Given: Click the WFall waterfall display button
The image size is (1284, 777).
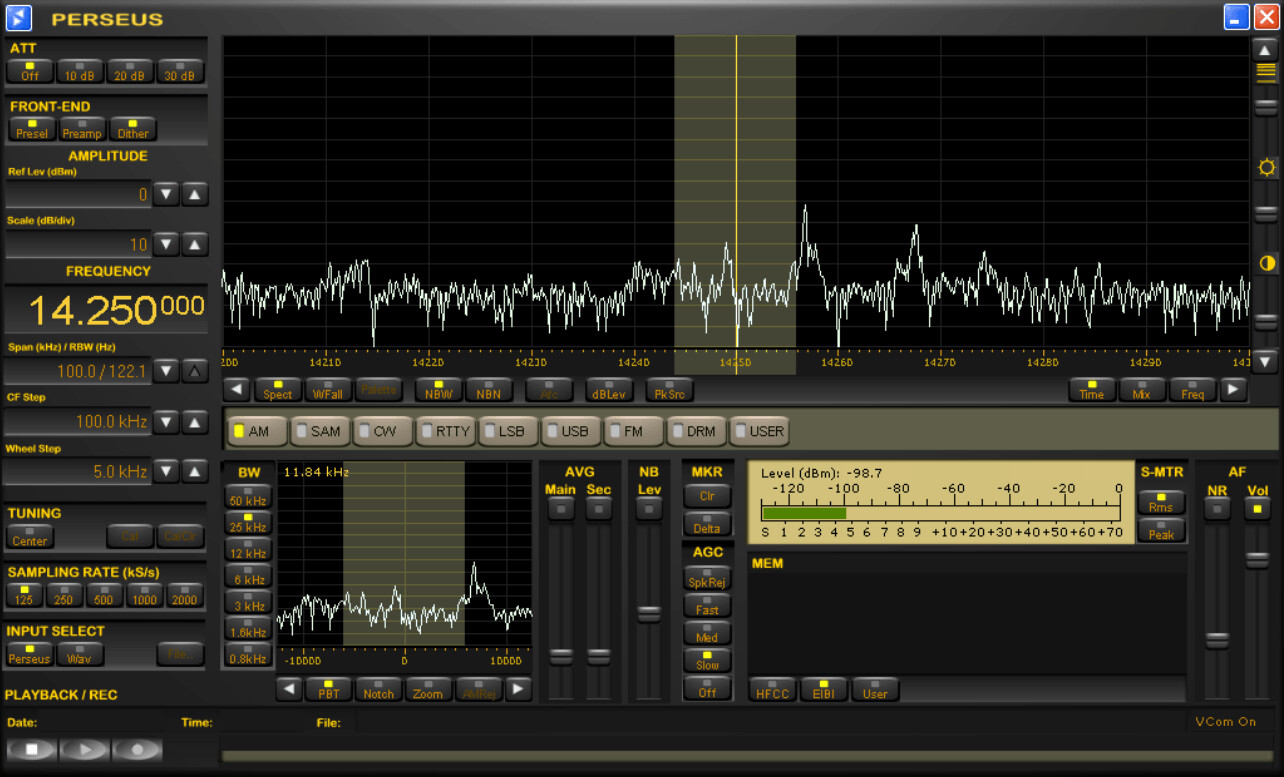Looking at the screenshot, I should [328, 390].
